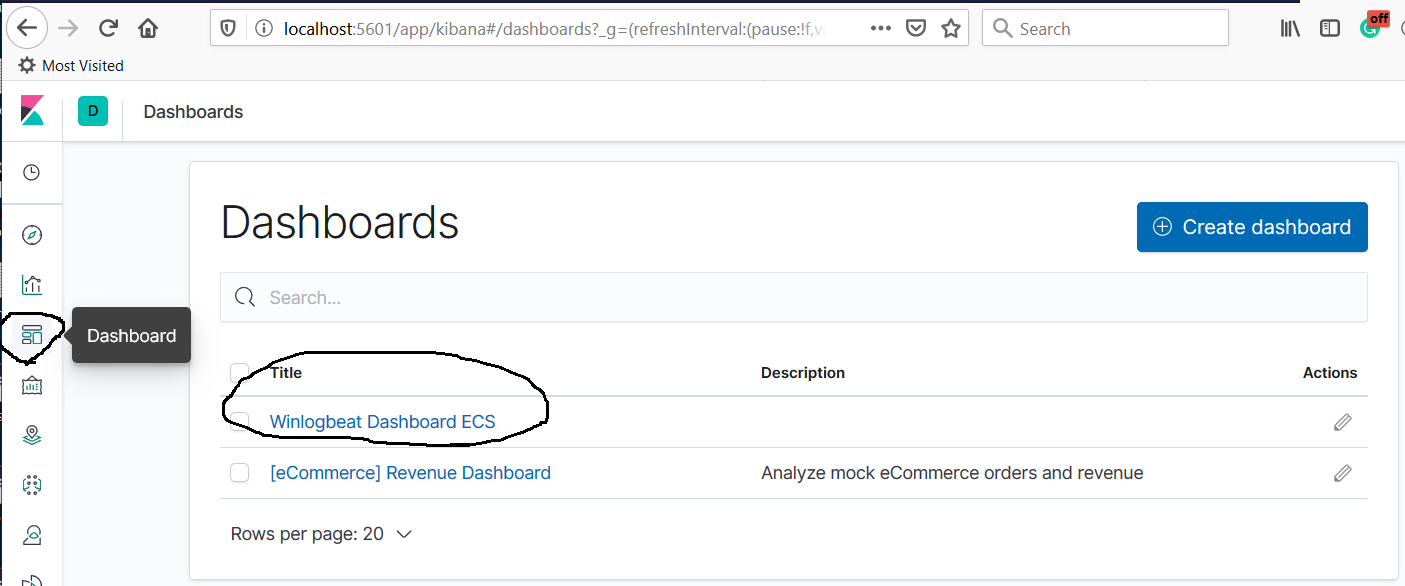1405x586 pixels.
Task: Click the green D space avatar
Action: [x=93, y=111]
